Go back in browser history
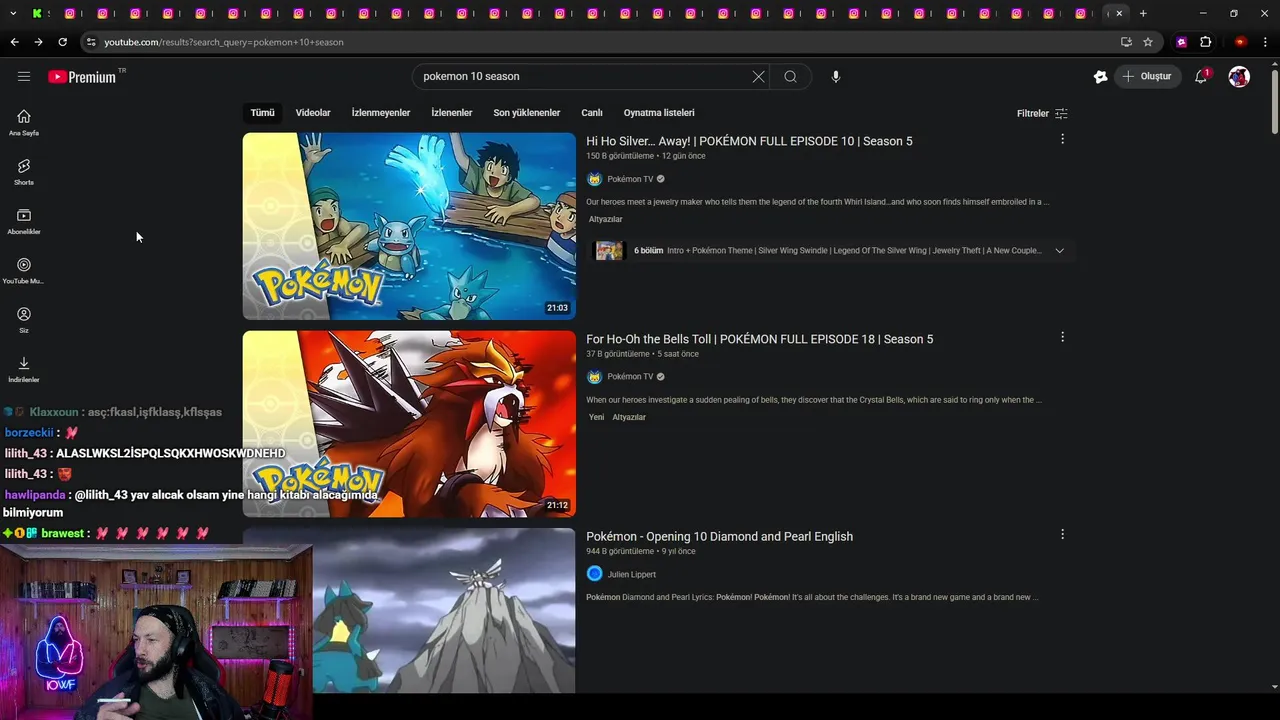Viewport: 1280px width, 720px height. 14,42
